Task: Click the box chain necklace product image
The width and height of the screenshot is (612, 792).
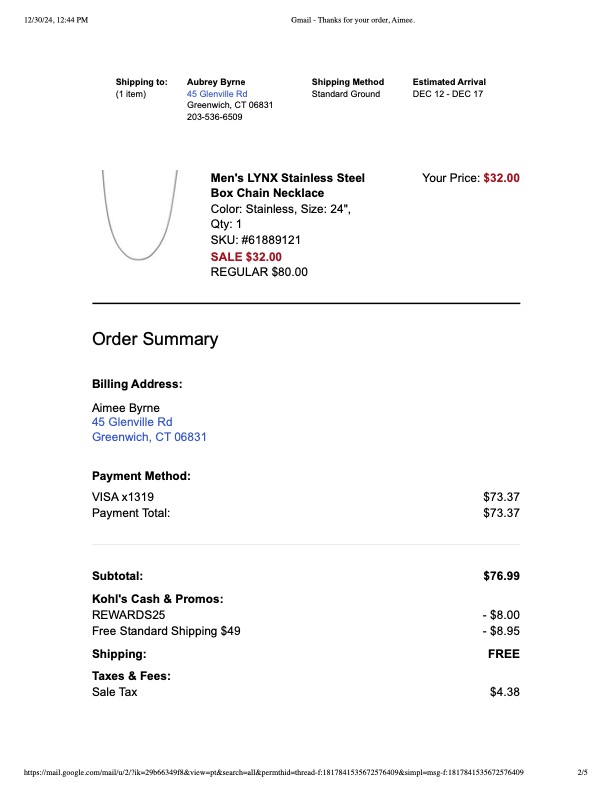Action: point(140,215)
